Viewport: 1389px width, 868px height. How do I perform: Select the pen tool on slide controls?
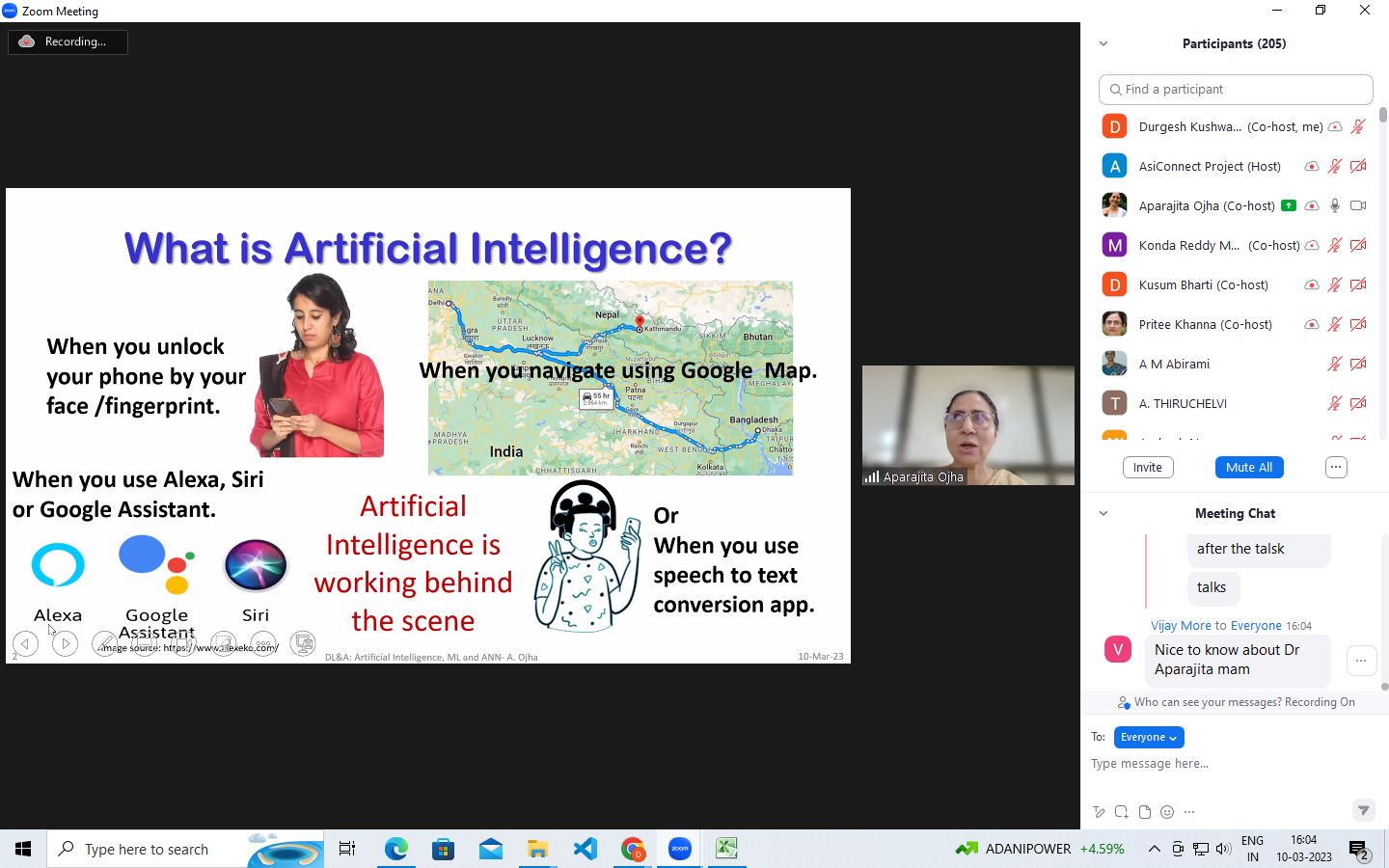point(104,643)
